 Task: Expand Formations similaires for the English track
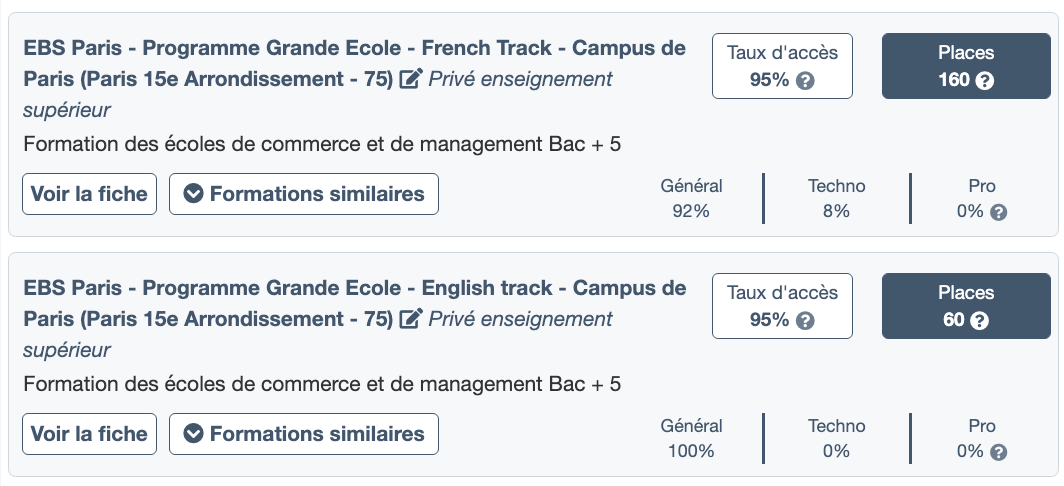coord(304,434)
